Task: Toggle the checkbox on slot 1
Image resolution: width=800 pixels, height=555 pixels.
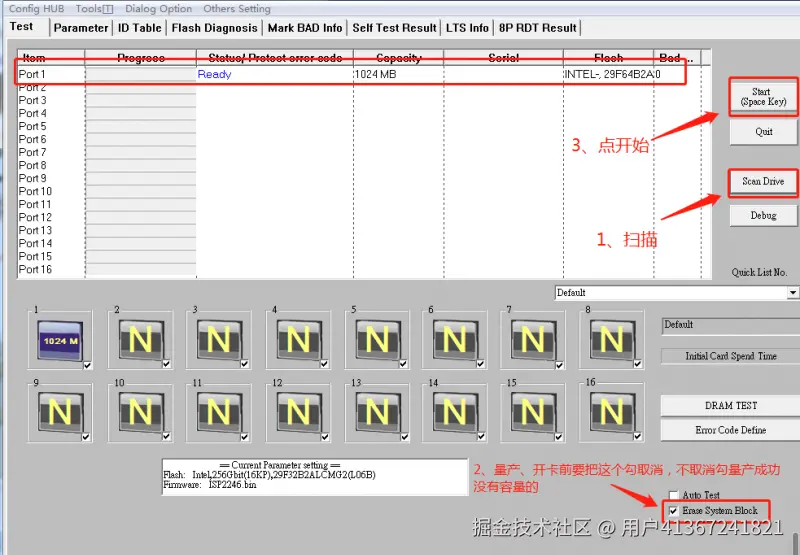Action: 88,365
